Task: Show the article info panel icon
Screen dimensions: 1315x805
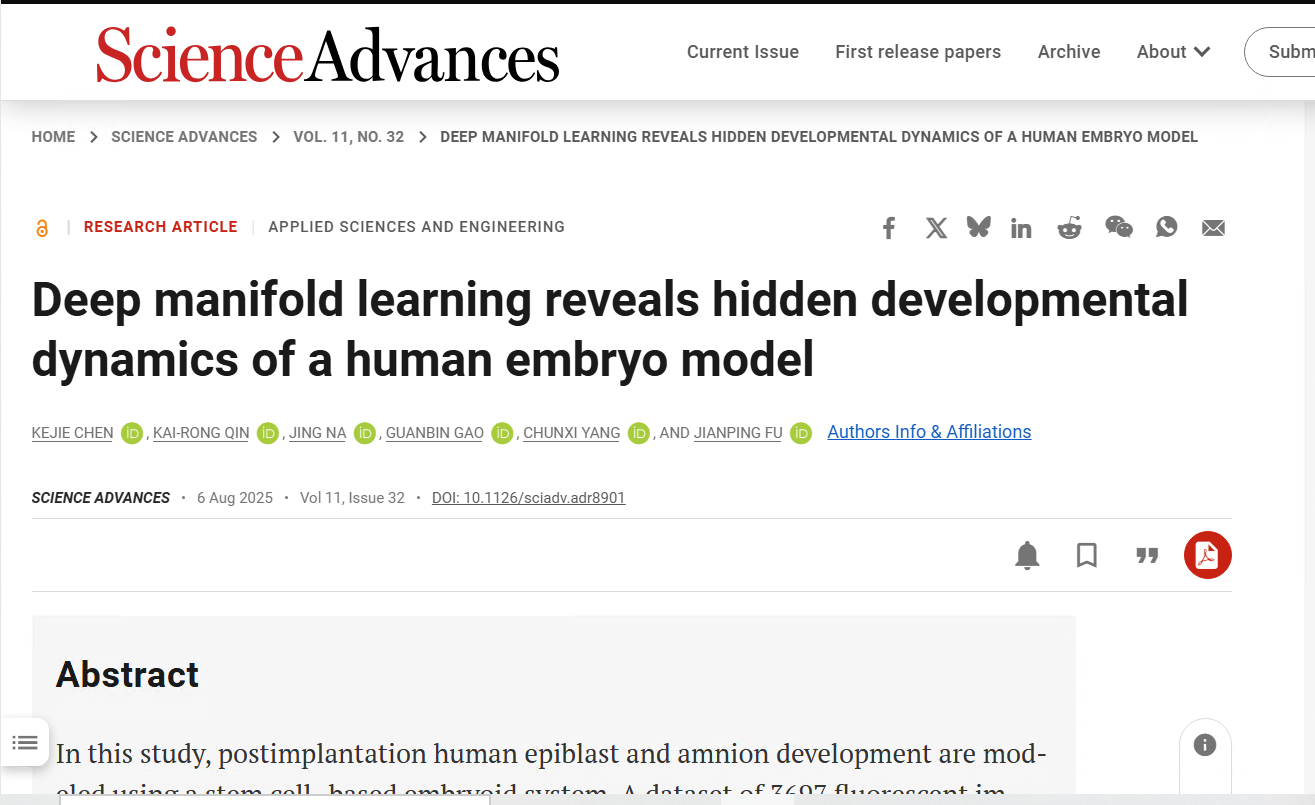Action: tap(1204, 745)
